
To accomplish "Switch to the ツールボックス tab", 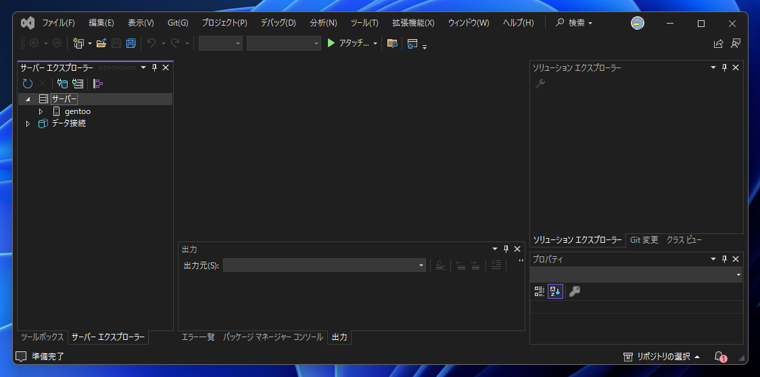I will tap(42, 337).
